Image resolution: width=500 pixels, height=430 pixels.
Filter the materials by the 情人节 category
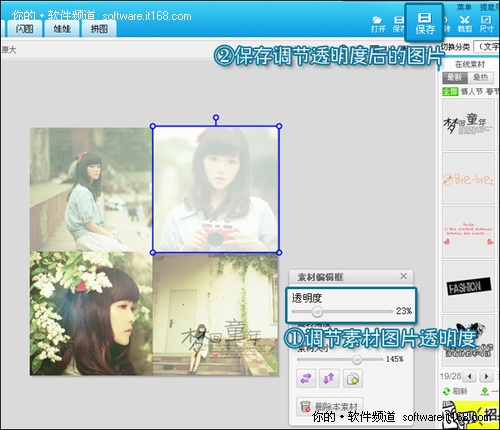pos(472,91)
